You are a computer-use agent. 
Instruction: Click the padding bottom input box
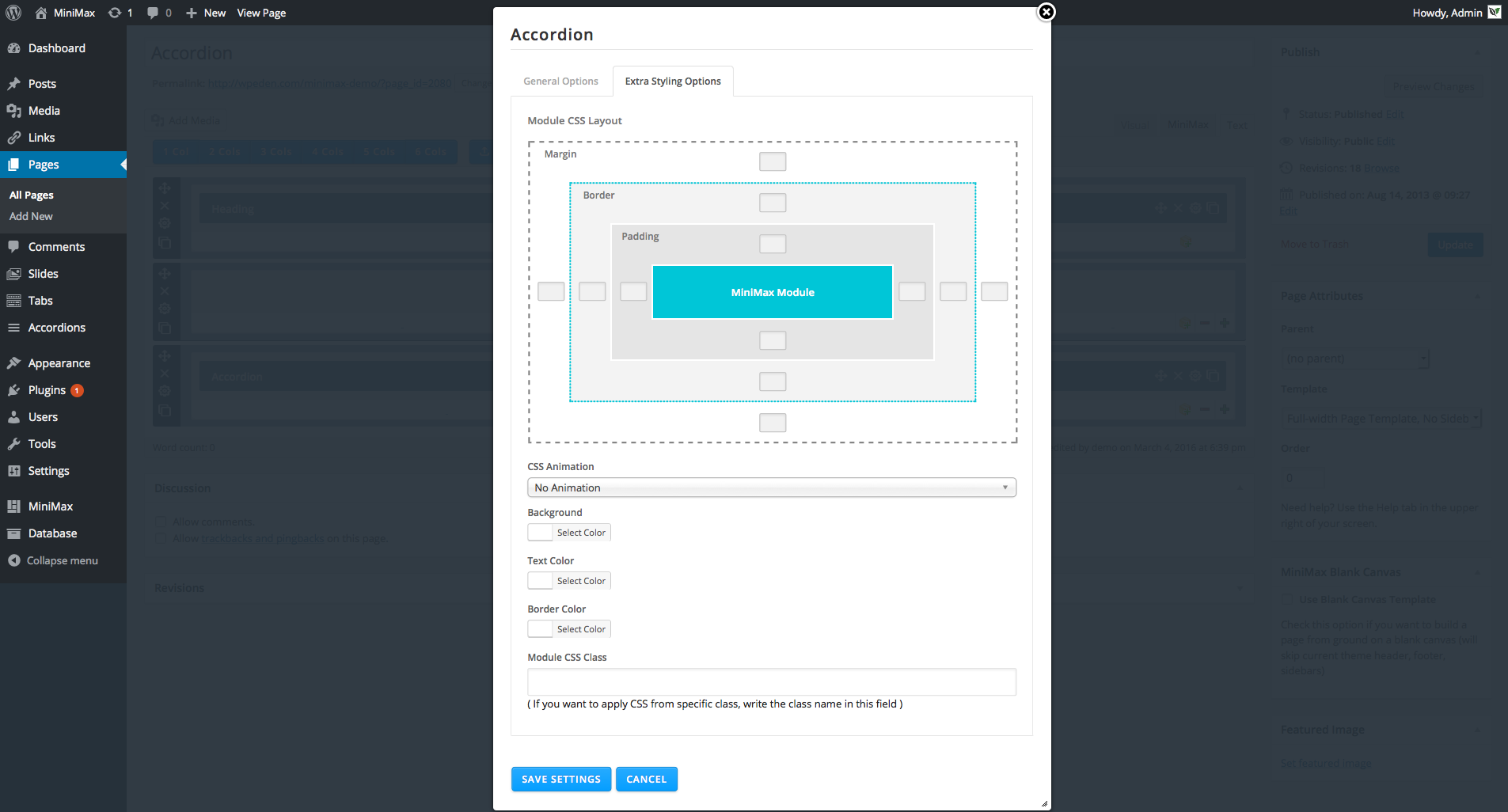(x=773, y=340)
